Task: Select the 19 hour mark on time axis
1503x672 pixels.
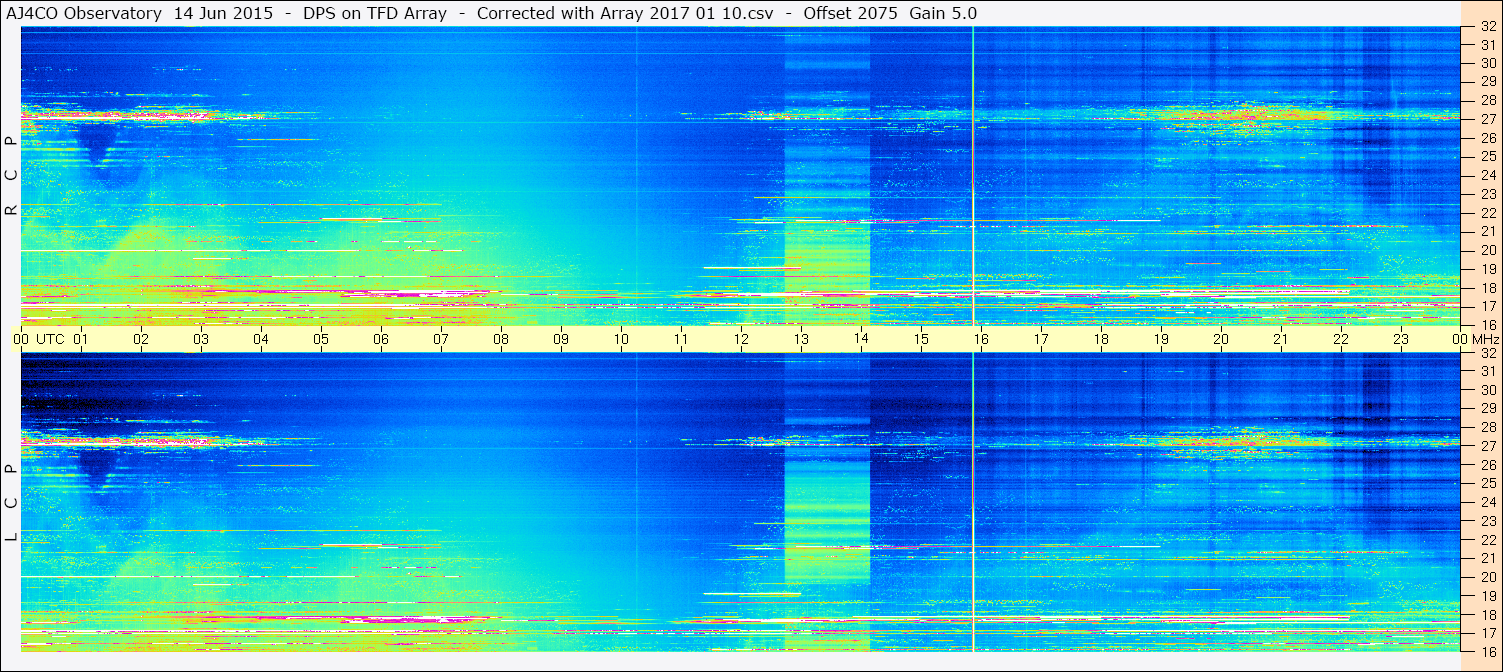Action: (1161, 339)
